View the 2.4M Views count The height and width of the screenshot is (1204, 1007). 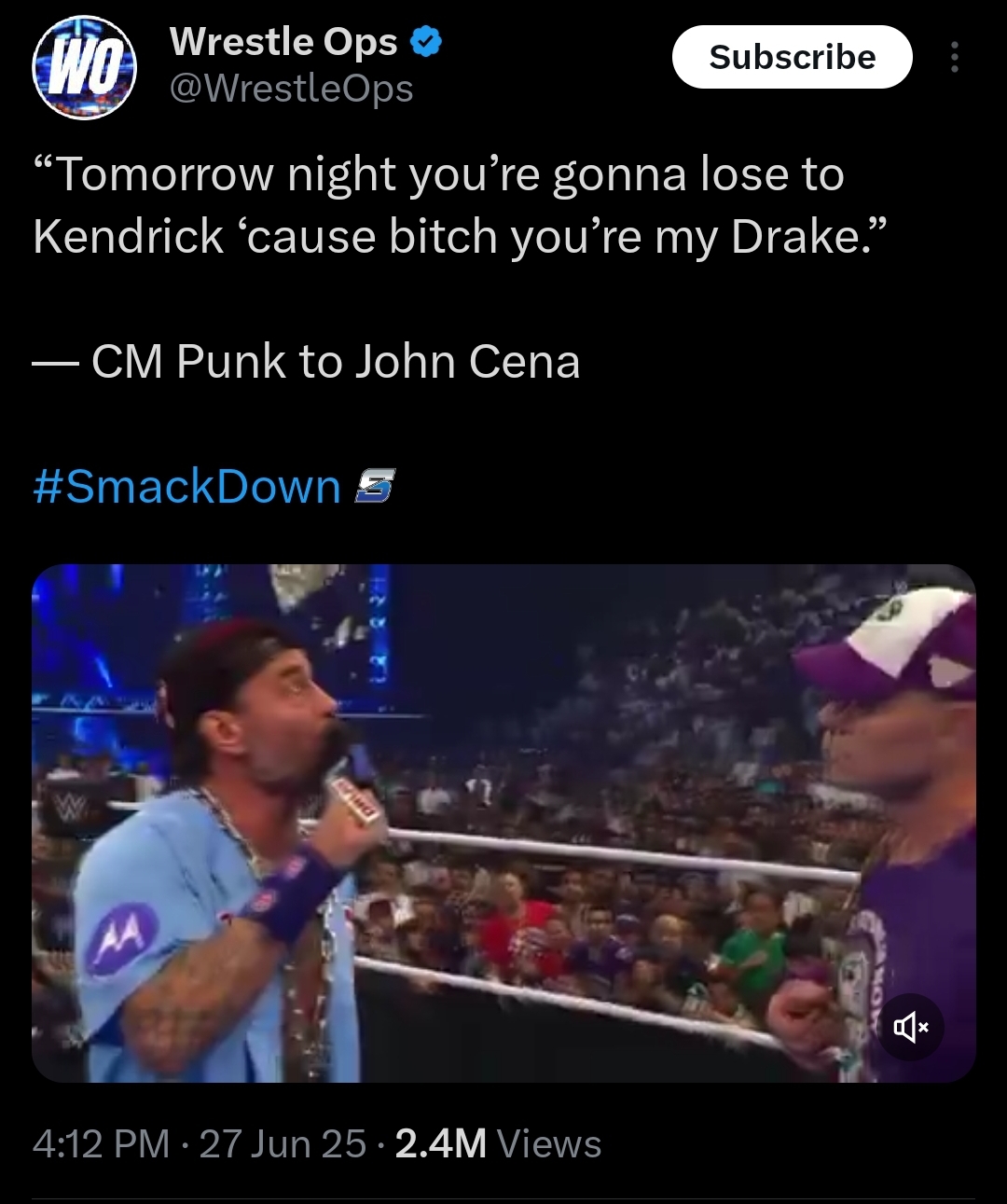click(x=498, y=1143)
